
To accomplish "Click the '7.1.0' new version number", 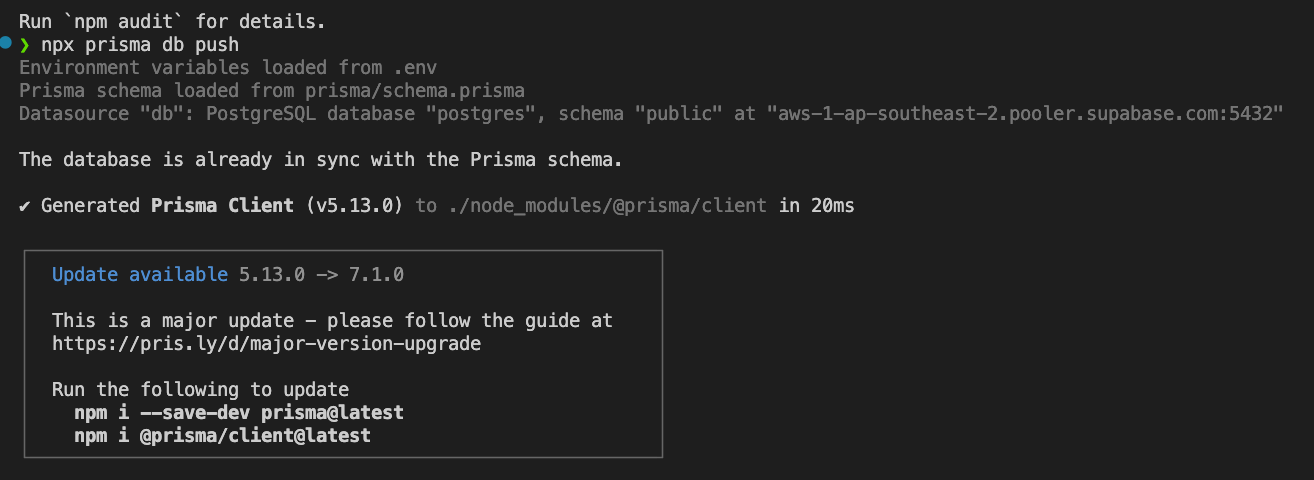I will (376, 274).
